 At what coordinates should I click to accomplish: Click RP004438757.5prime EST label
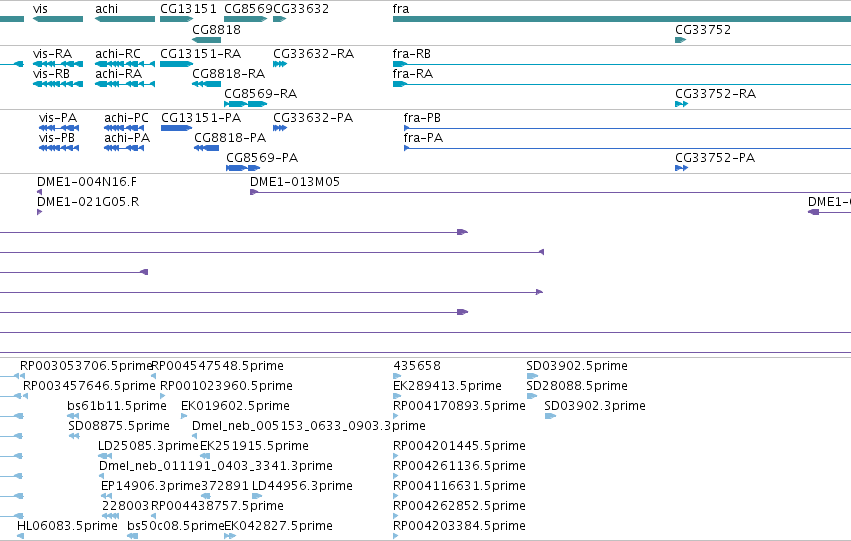tap(217, 506)
